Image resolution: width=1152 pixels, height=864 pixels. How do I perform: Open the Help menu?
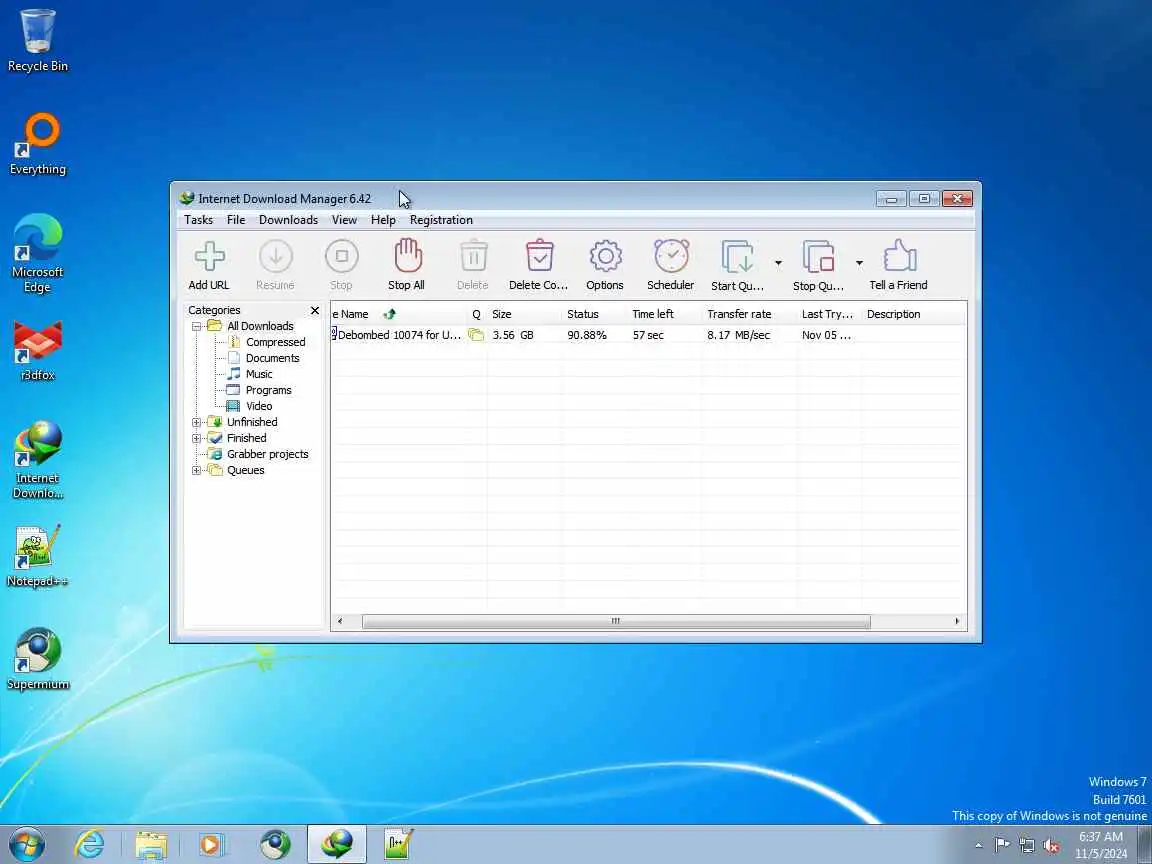pyautogui.click(x=383, y=220)
